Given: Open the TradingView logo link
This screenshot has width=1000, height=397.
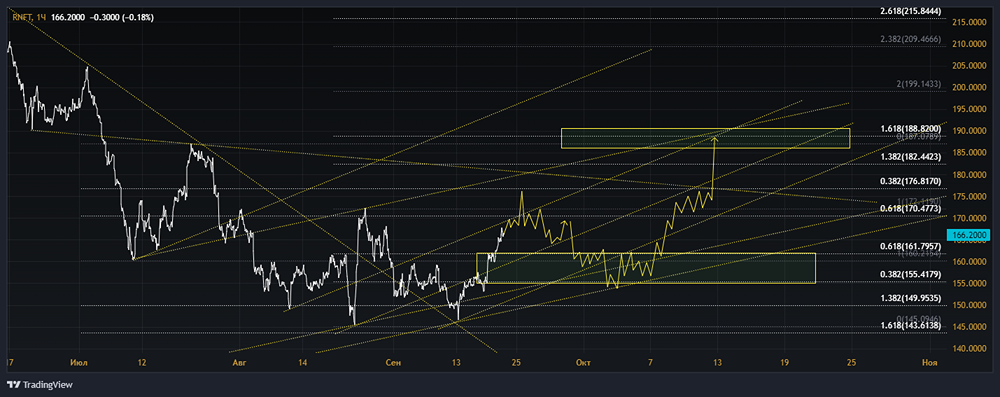Looking at the screenshot, I should [x=40, y=385].
